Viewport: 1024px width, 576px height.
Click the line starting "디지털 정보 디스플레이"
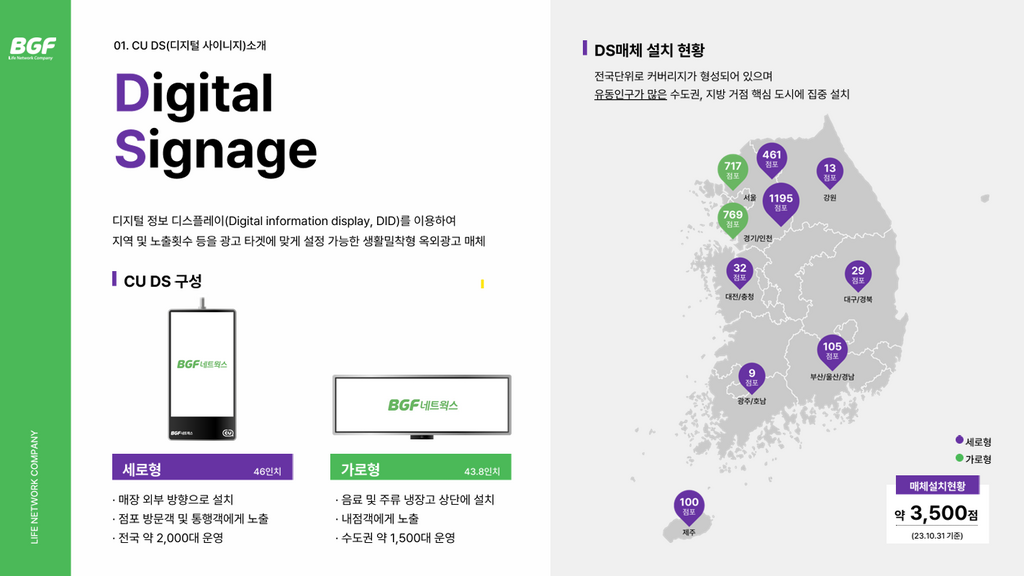tap(284, 221)
